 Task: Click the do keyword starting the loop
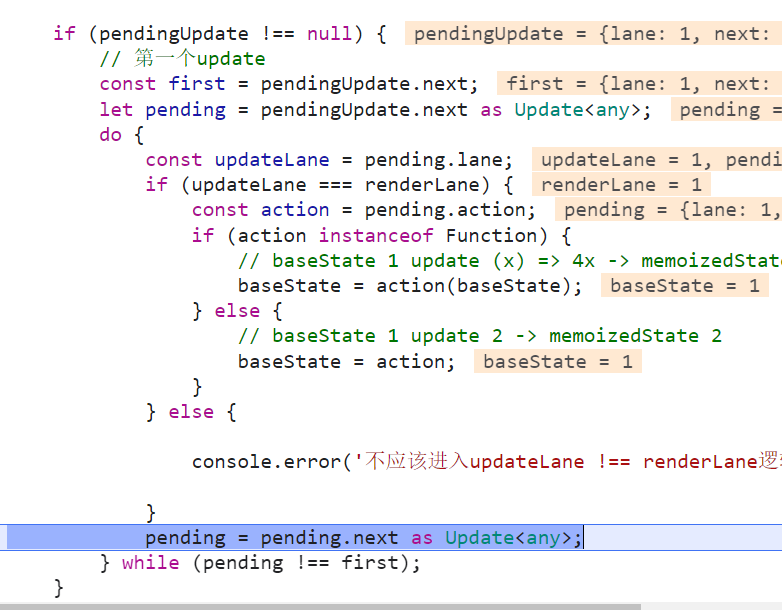click(110, 134)
